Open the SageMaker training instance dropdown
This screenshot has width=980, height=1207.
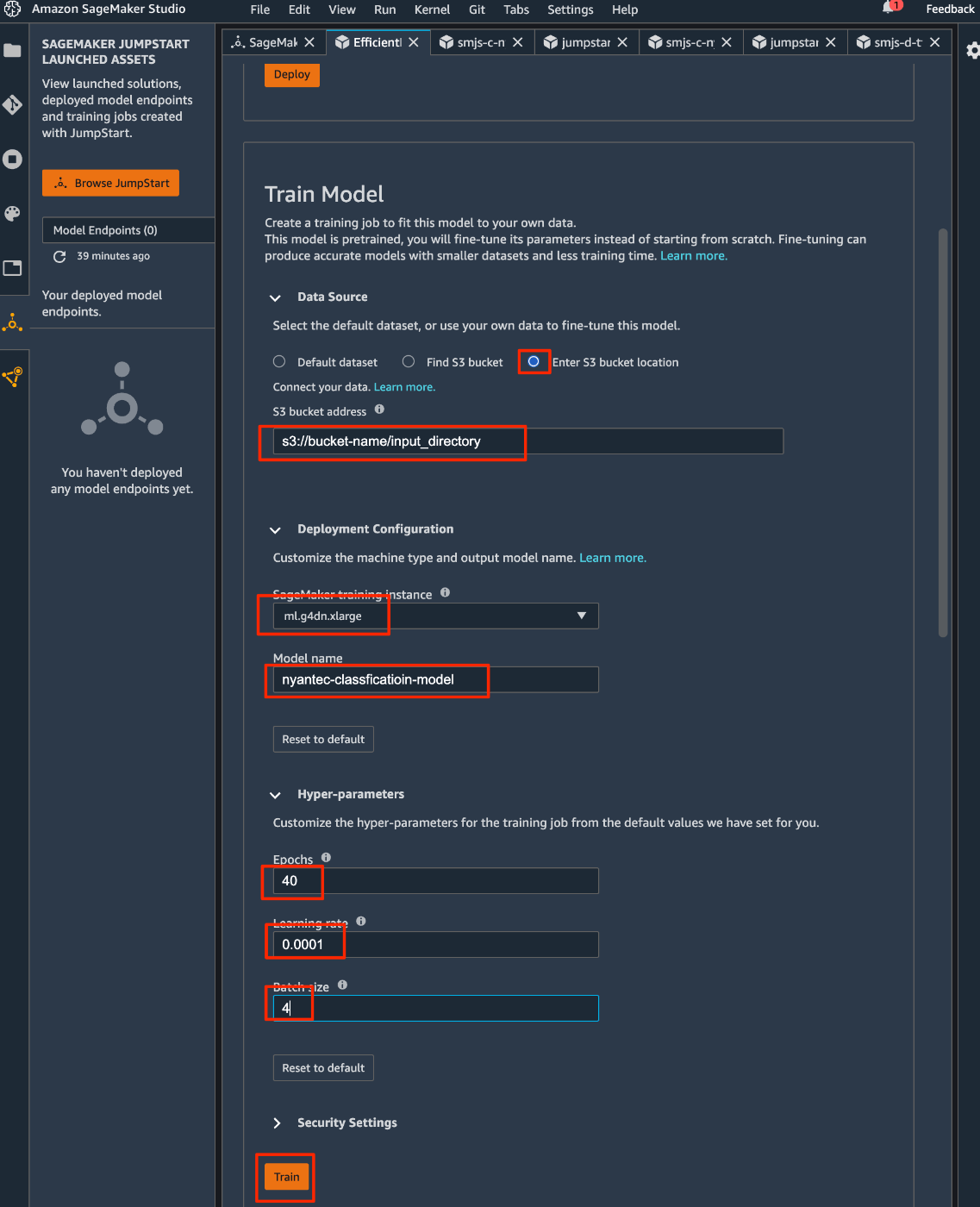[435, 616]
